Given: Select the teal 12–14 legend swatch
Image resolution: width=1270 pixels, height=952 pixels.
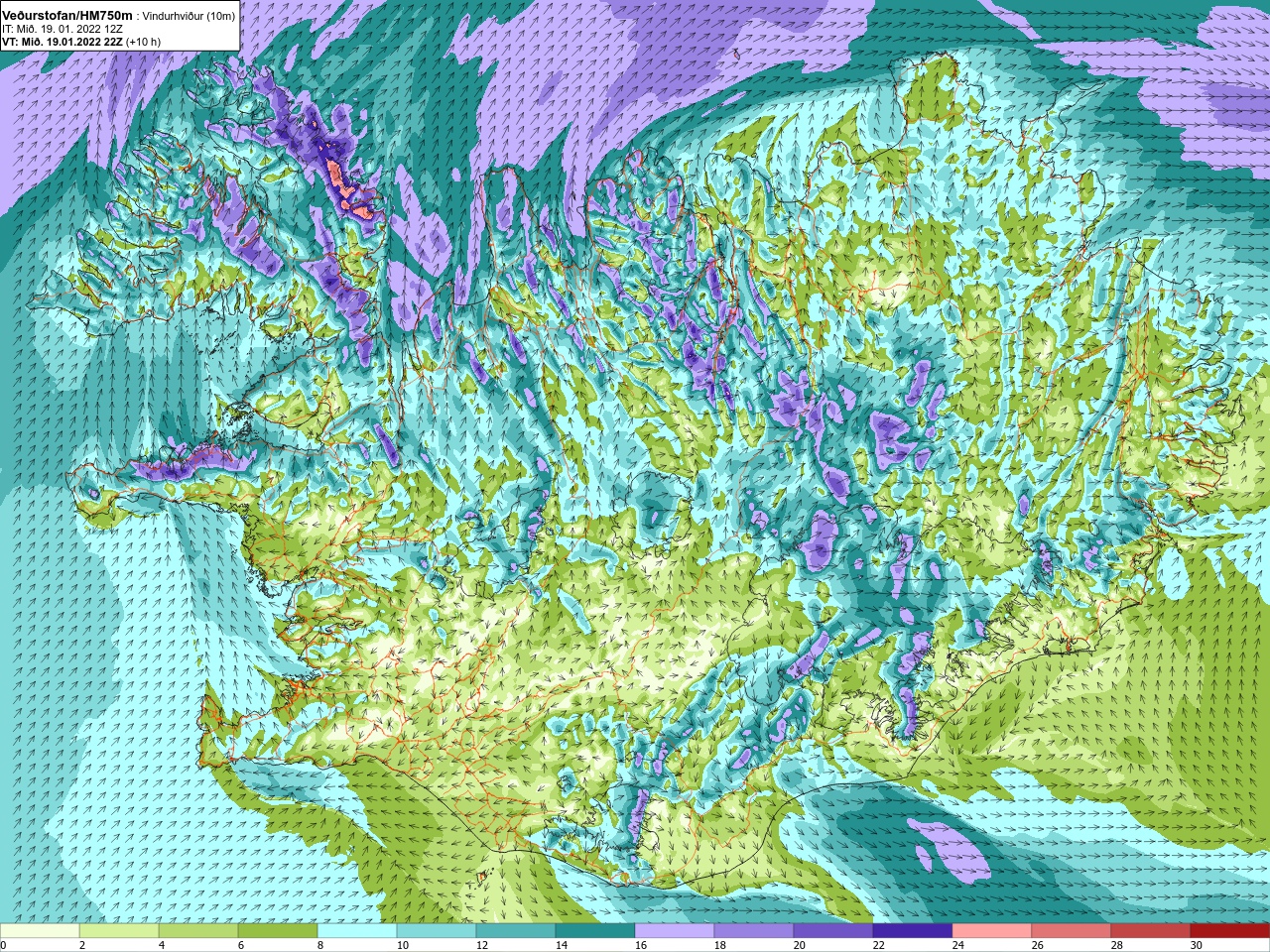Looking at the screenshot, I should (516, 931).
